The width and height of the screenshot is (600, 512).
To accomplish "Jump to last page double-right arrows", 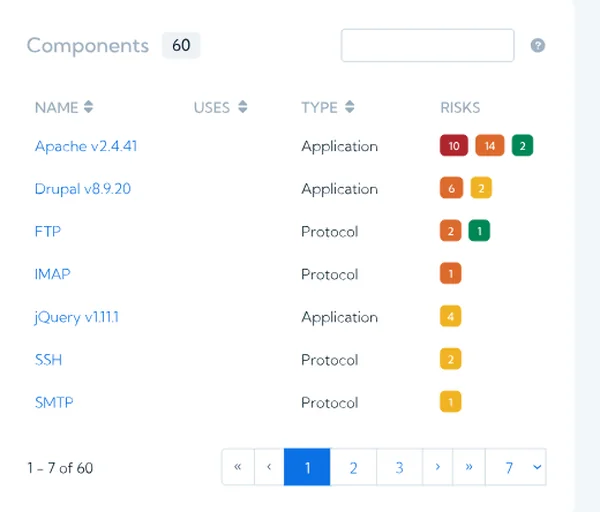I will tap(469, 467).
